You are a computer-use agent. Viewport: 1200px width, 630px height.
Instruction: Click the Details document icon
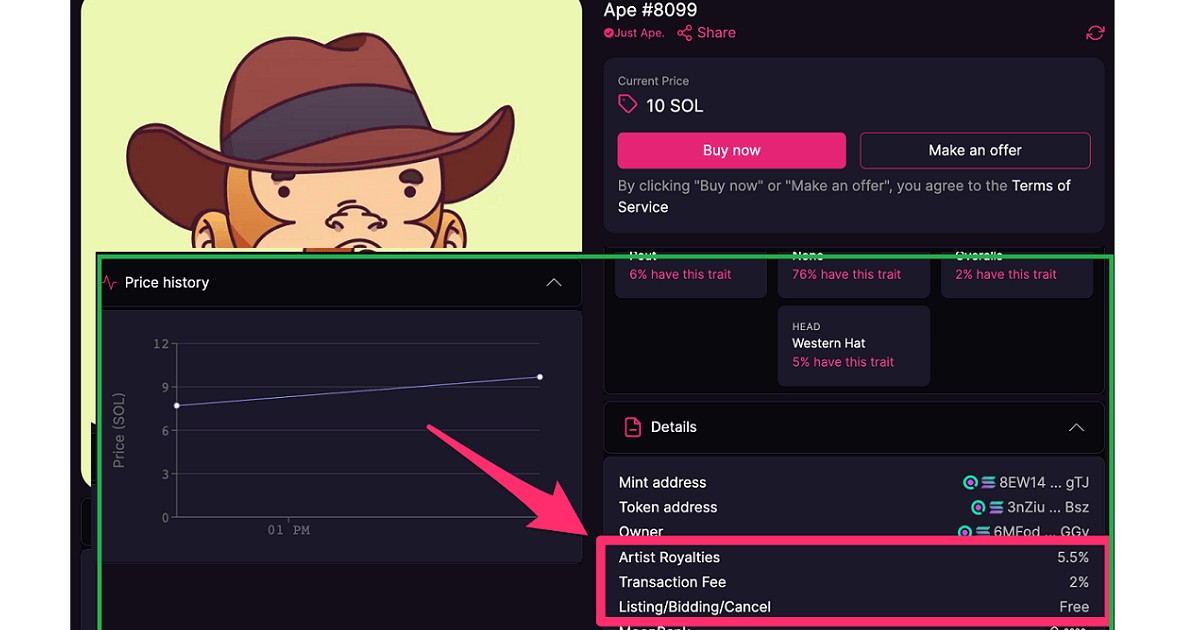(632, 427)
